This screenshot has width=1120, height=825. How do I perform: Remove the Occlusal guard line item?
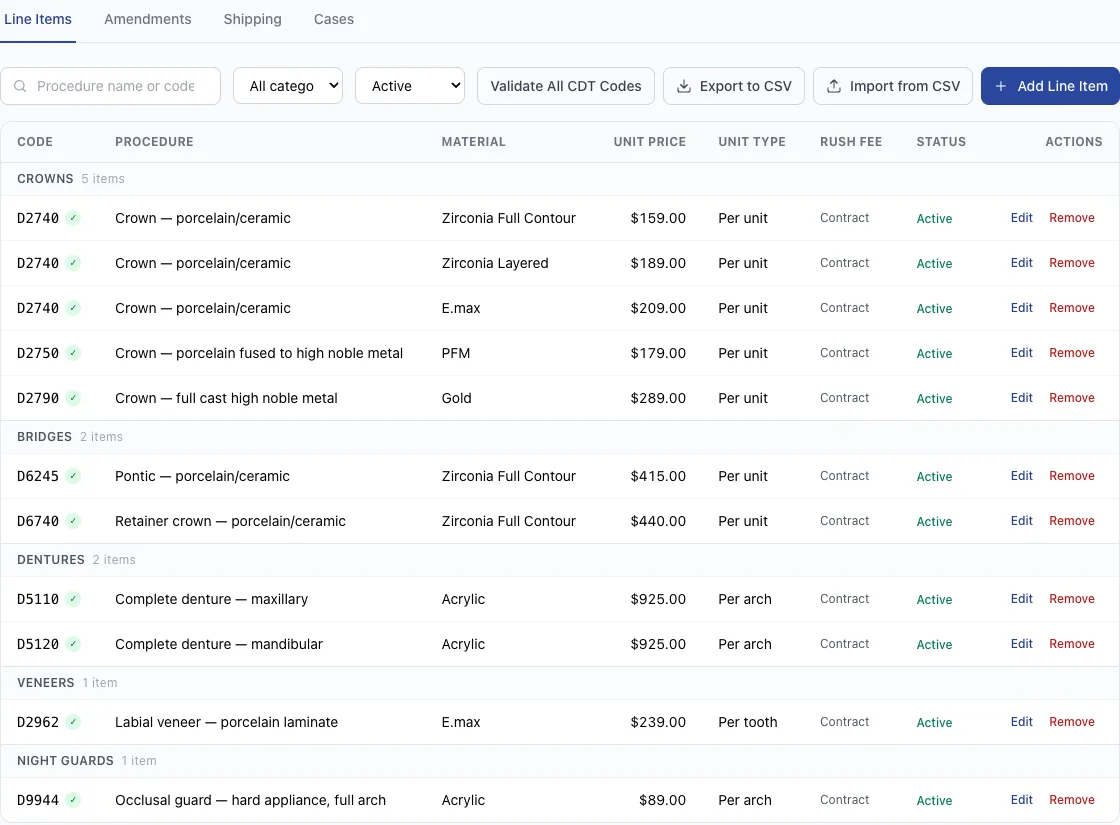pos(1071,799)
